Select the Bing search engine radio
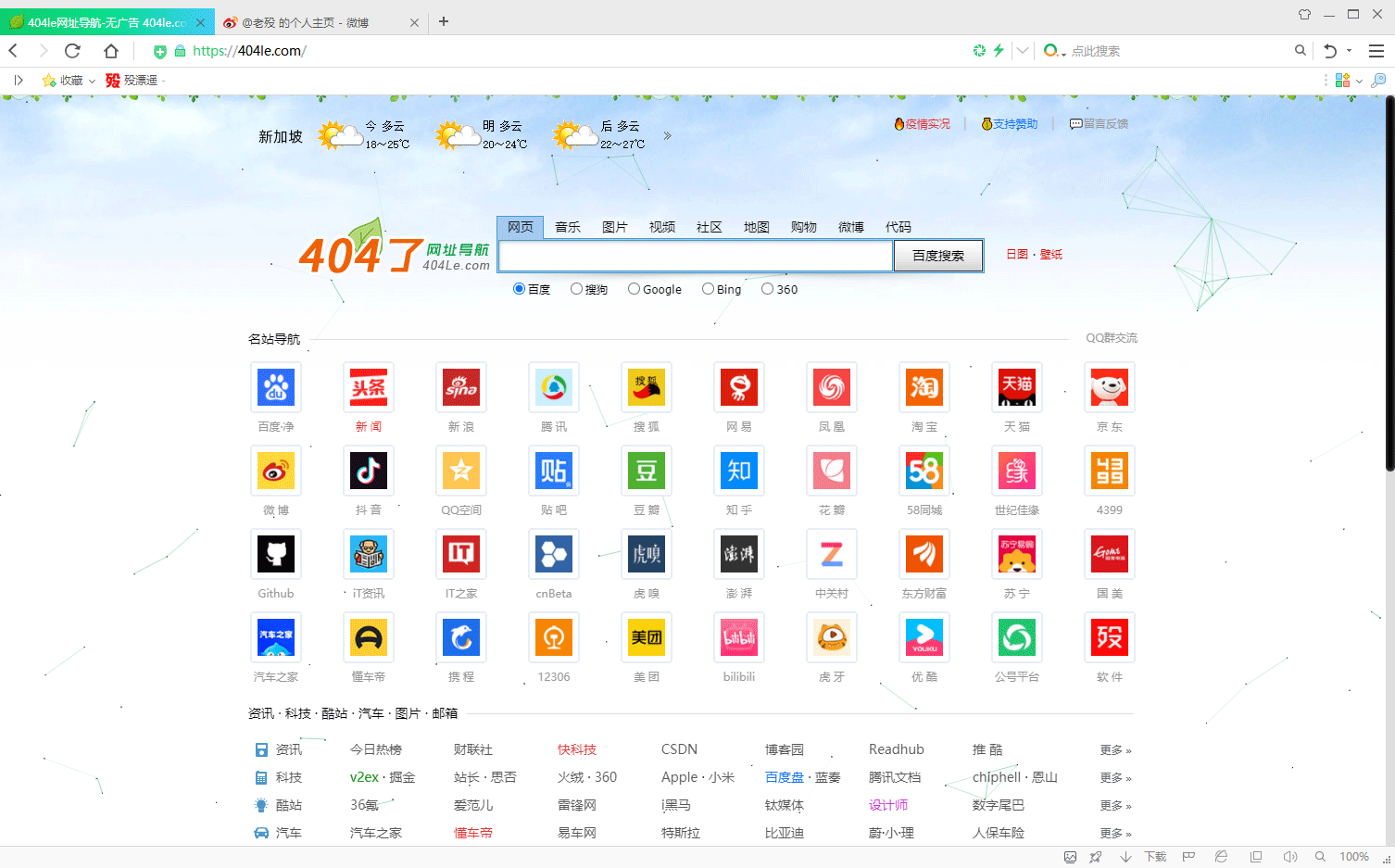Screen dimensions: 1395x868 point(708,289)
